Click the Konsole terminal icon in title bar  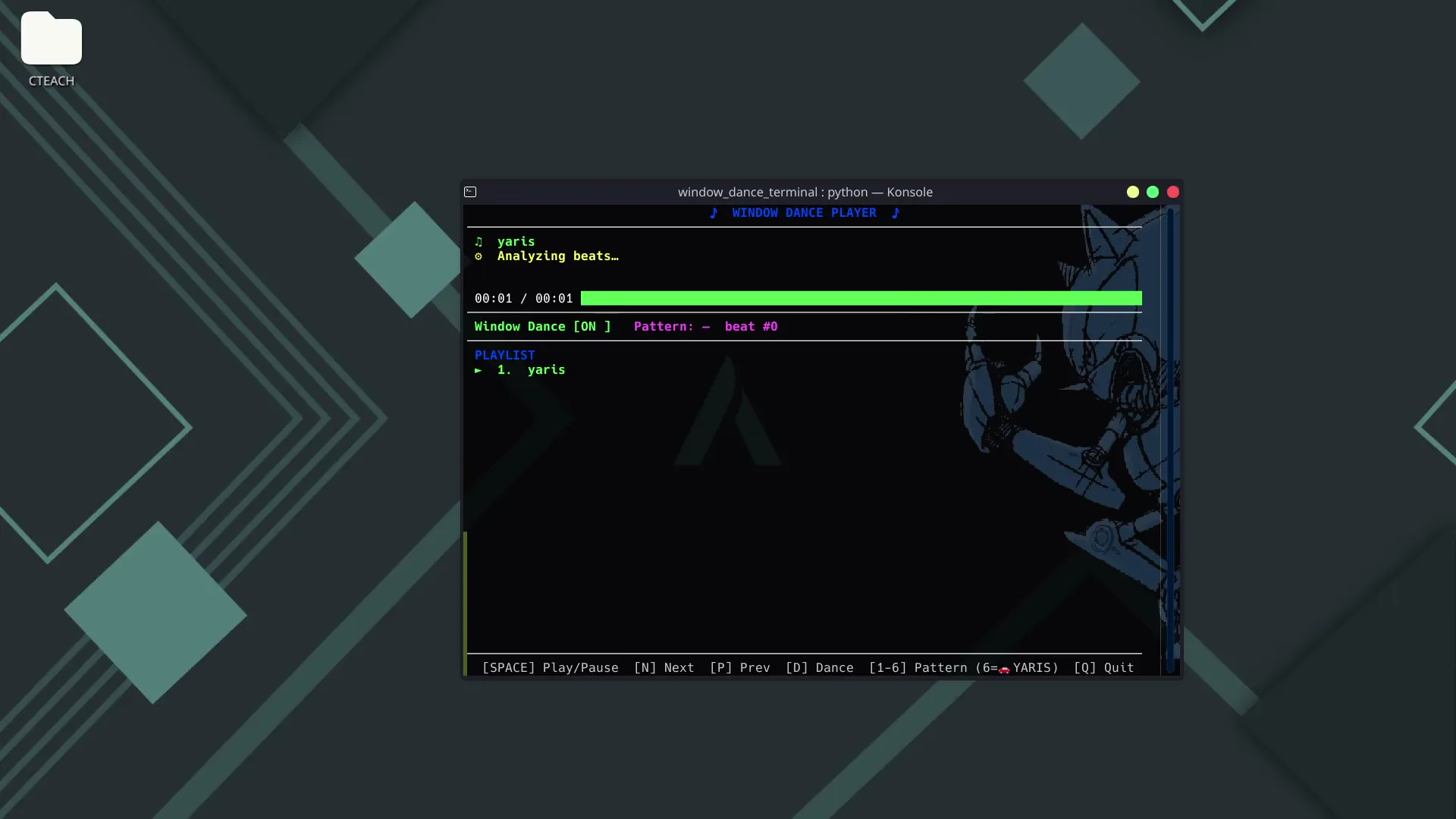click(x=470, y=192)
